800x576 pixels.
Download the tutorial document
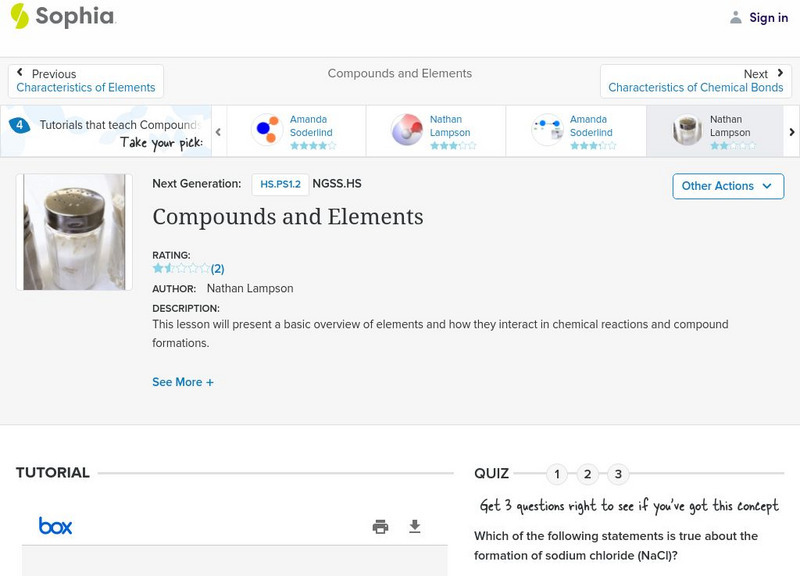tap(415, 526)
